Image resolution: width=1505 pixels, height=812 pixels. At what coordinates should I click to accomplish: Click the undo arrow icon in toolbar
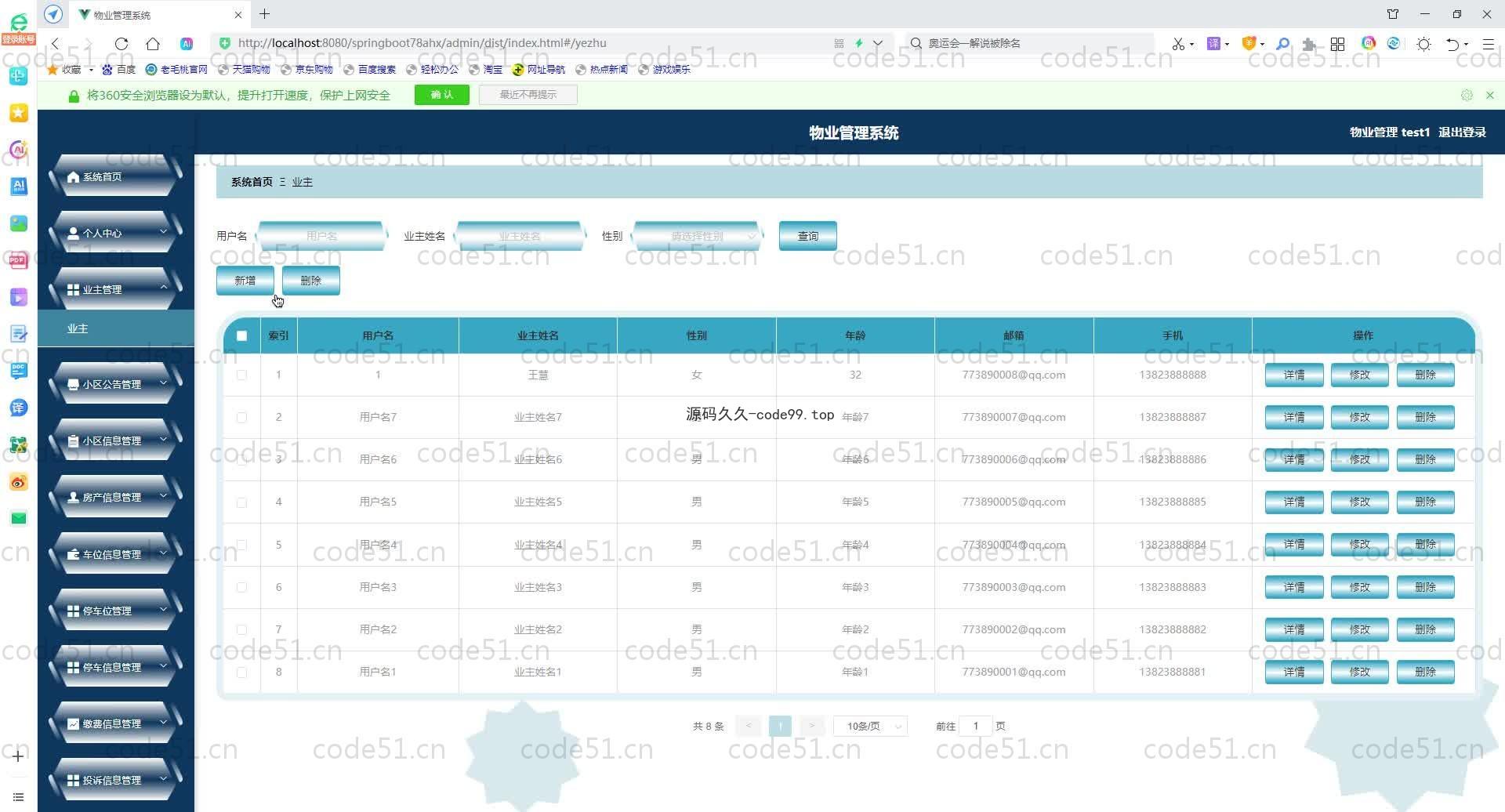pyautogui.click(x=1452, y=44)
